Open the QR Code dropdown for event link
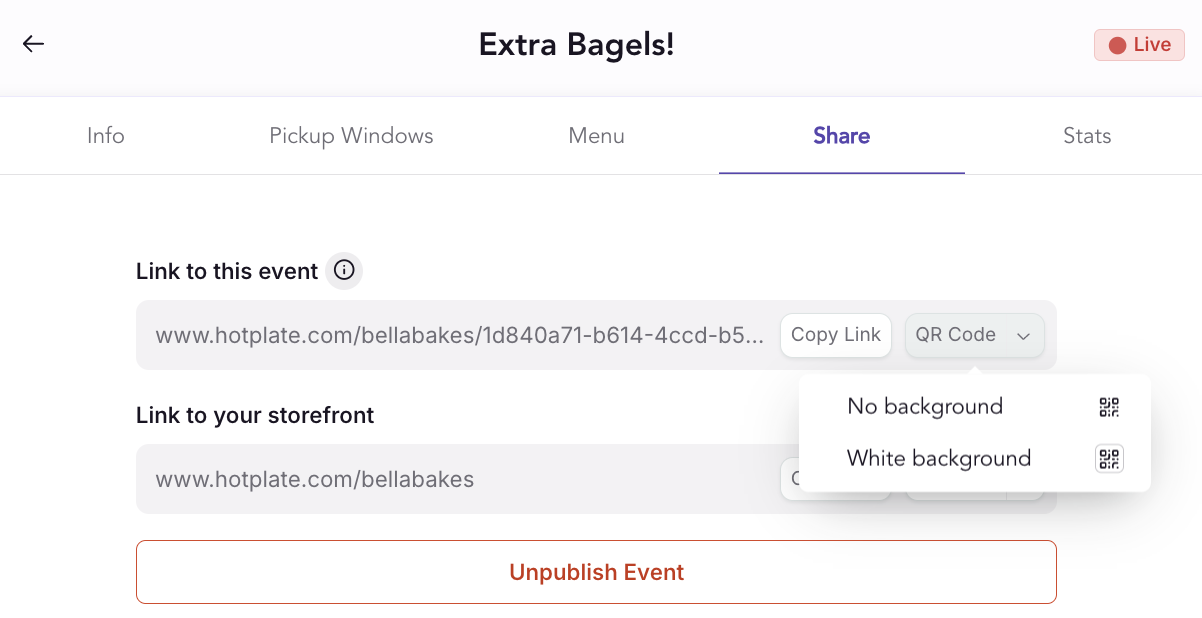The image size is (1202, 618). 973,335
